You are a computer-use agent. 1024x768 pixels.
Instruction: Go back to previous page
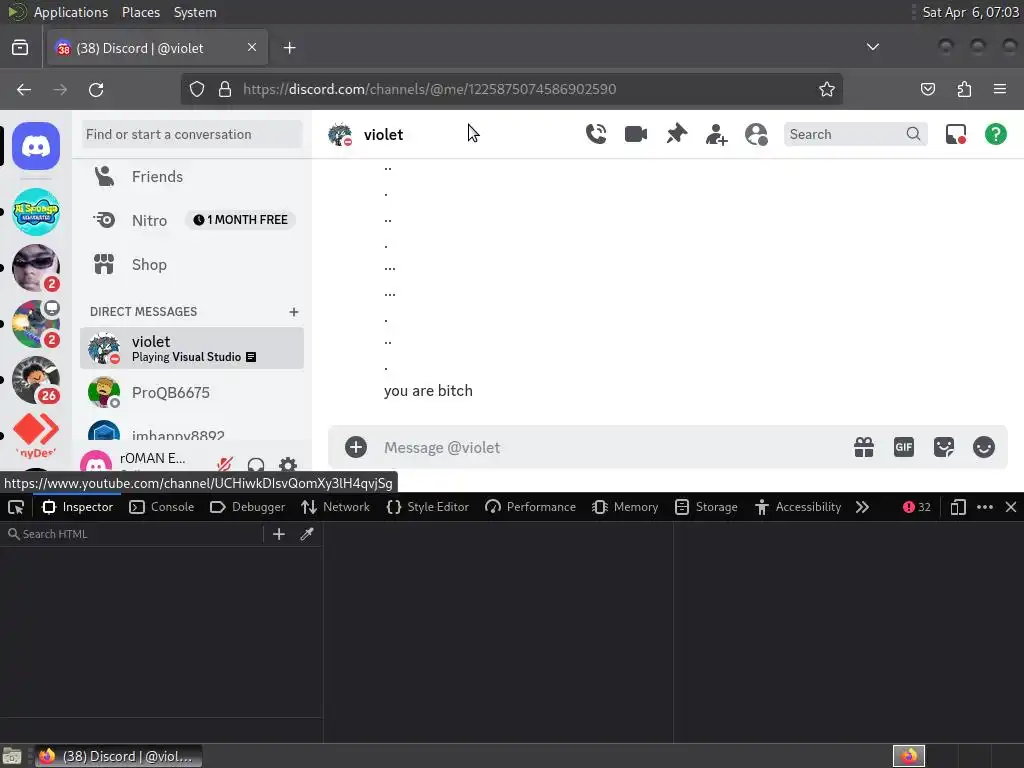pyautogui.click(x=24, y=89)
